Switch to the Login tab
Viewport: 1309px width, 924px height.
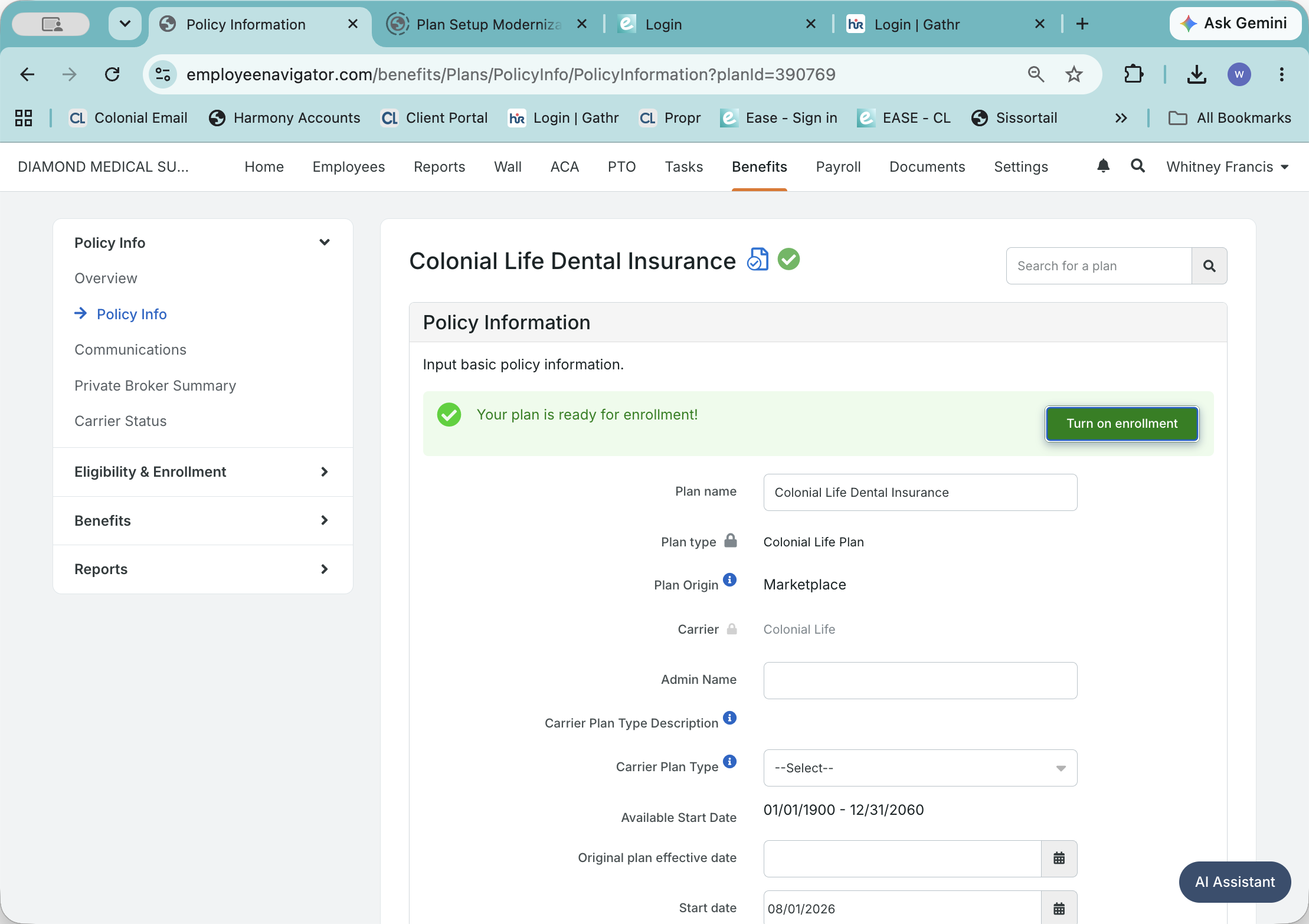tap(716, 24)
